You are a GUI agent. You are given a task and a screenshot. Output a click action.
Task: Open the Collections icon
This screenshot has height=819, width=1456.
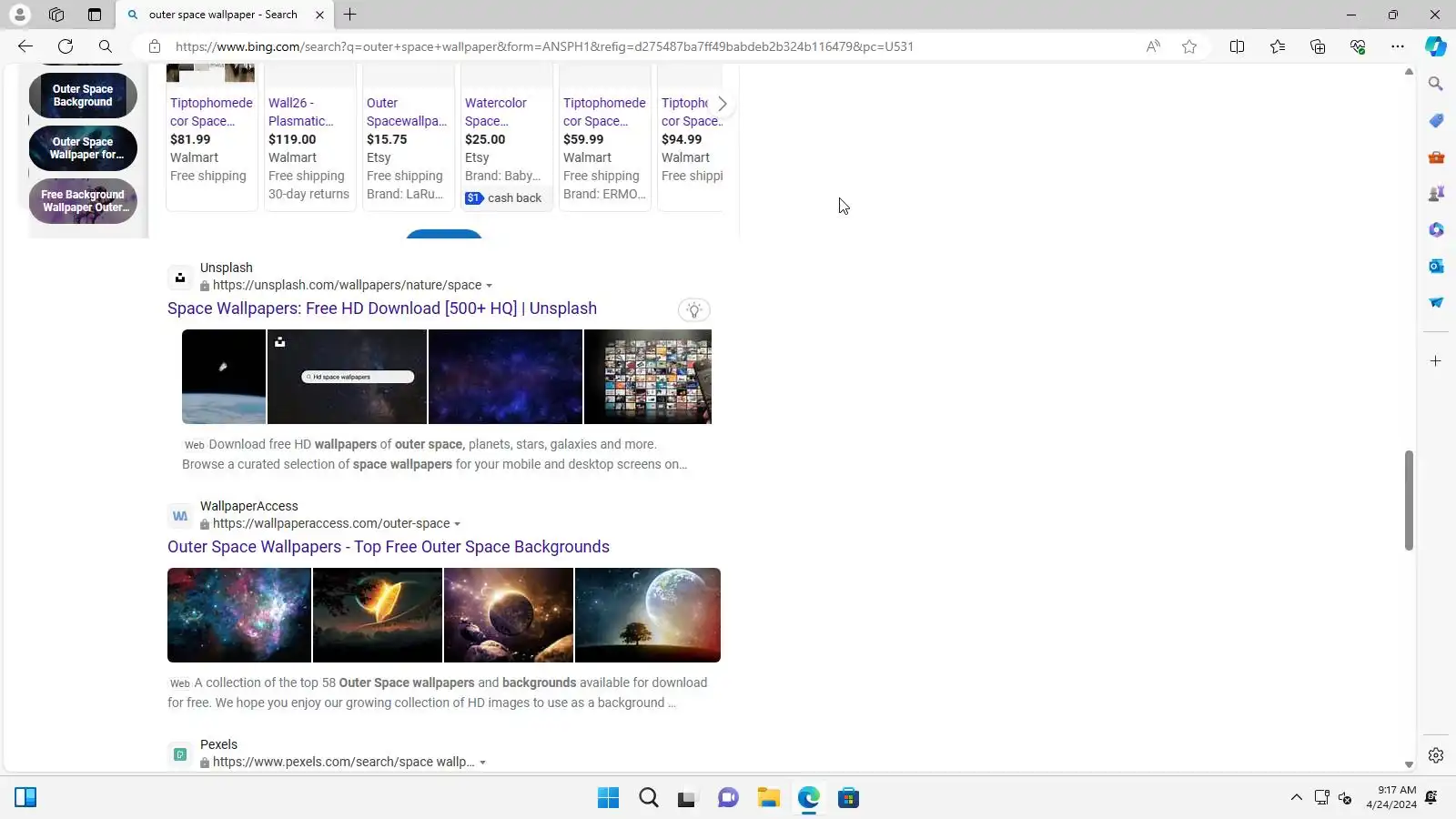(x=1318, y=46)
